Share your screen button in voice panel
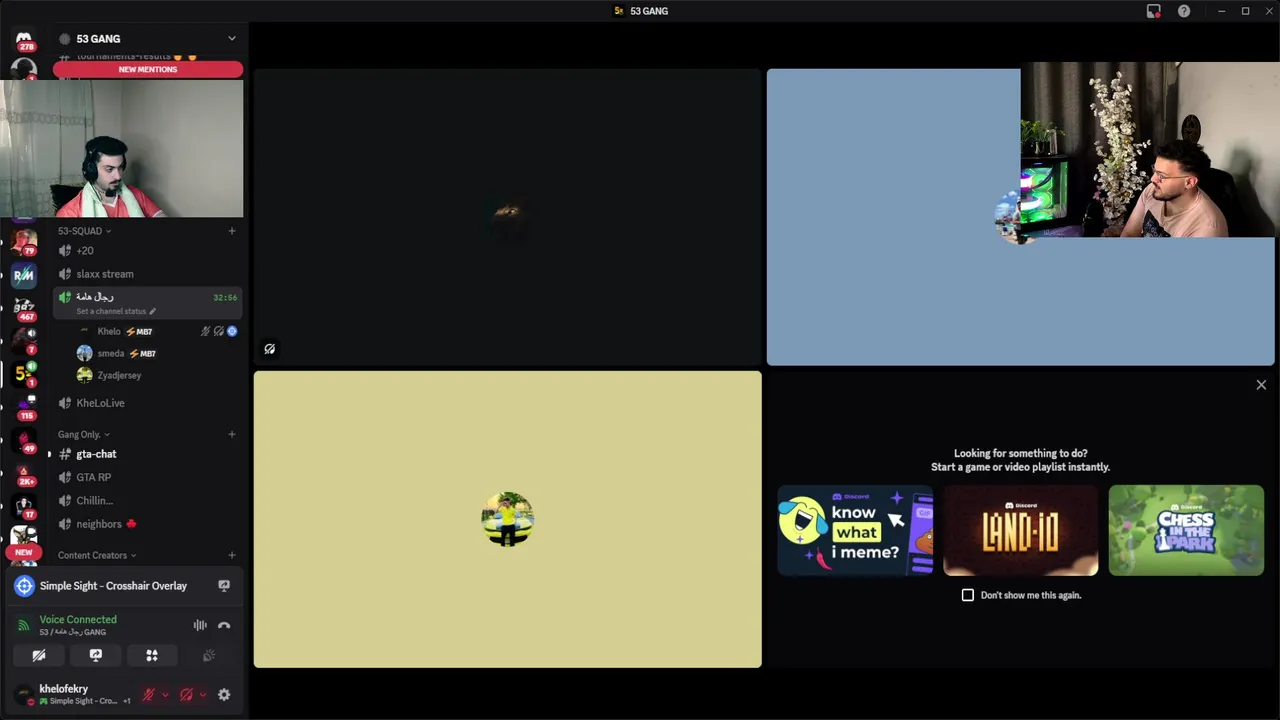This screenshot has width=1280, height=720. (96, 656)
